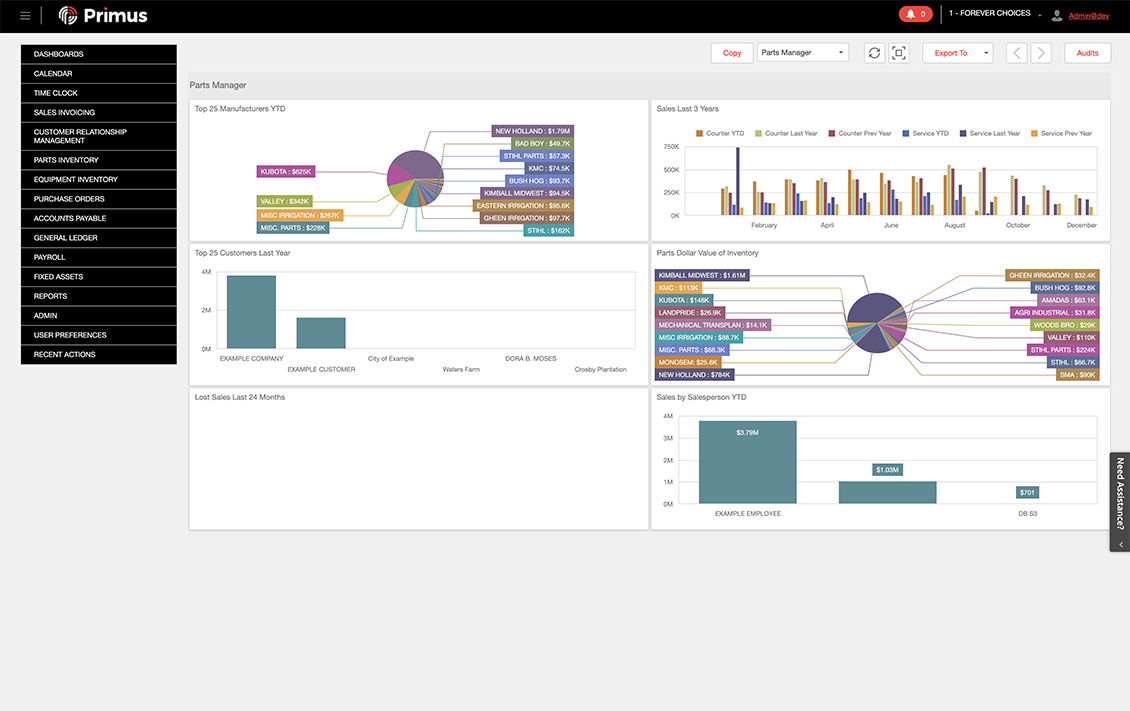
Task: Click the fullscreen view icon
Action: point(898,53)
